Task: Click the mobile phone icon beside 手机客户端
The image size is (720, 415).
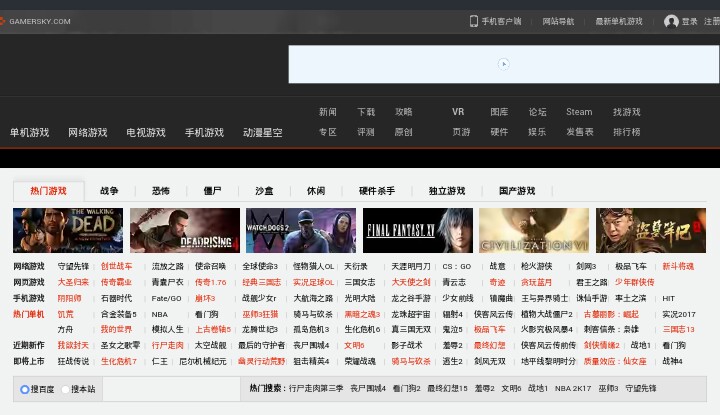Action: point(473,21)
